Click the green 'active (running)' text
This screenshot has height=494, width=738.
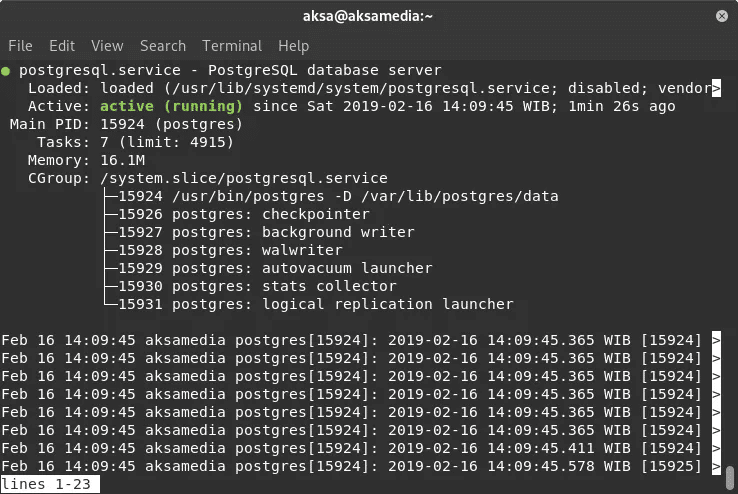click(x=171, y=106)
